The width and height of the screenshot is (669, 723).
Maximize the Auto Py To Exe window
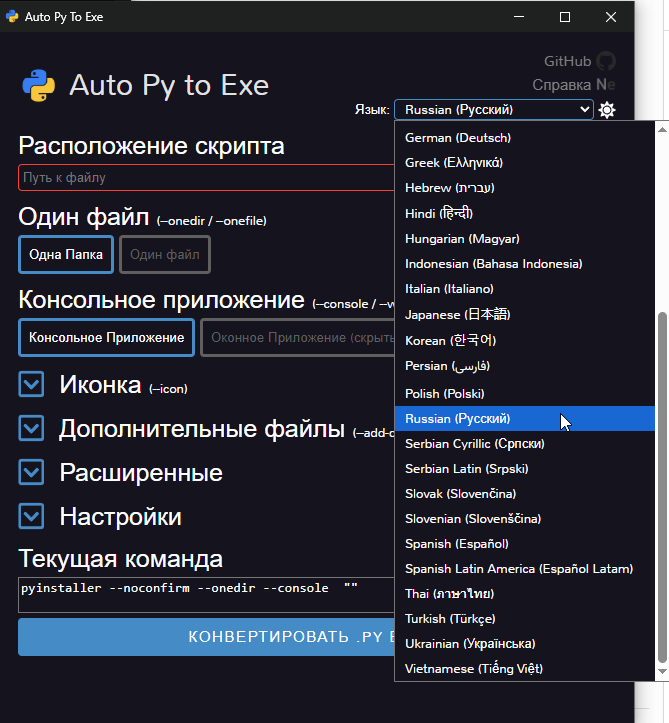click(565, 17)
